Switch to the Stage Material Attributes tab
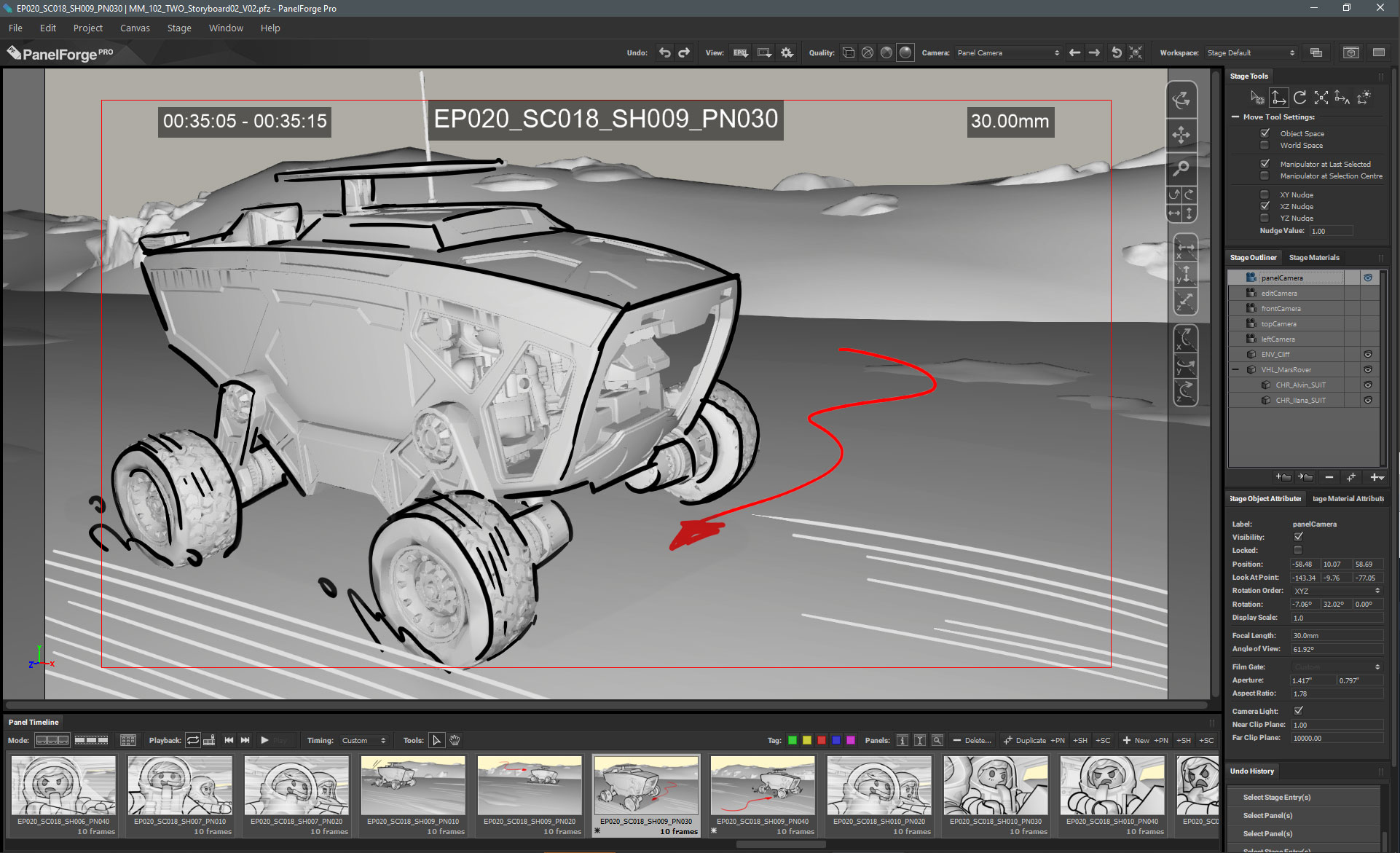The height and width of the screenshot is (853, 1400). [1348, 498]
